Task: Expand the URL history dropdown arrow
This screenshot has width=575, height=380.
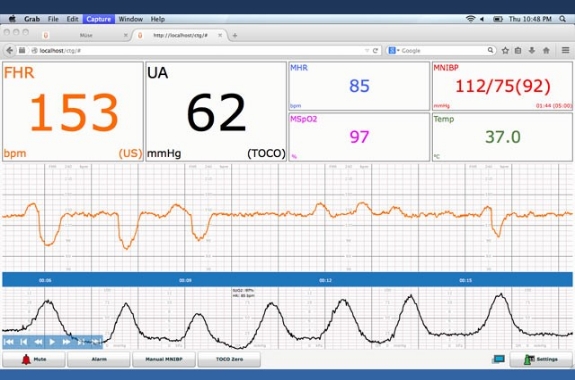Action: click(x=367, y=51)
